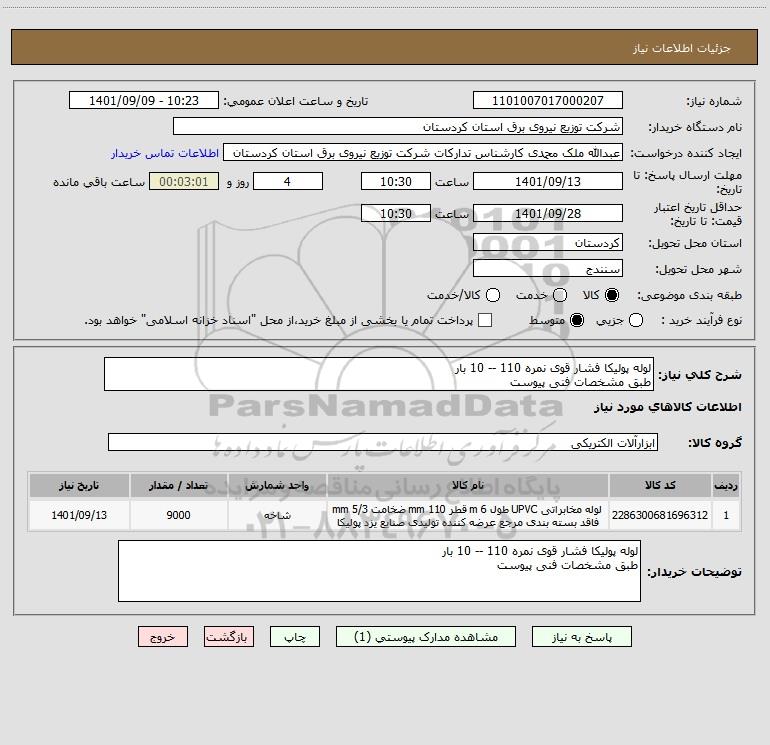Click the table date cell 1401/09/13

coord(79,515)
